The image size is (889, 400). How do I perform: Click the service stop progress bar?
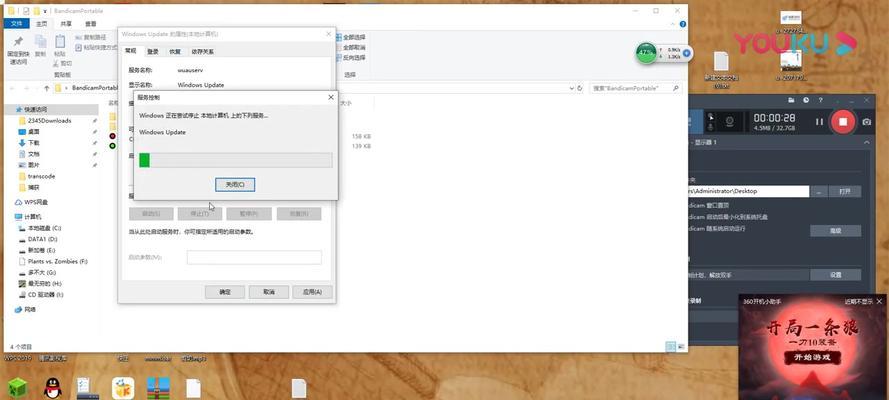(235, 160)
